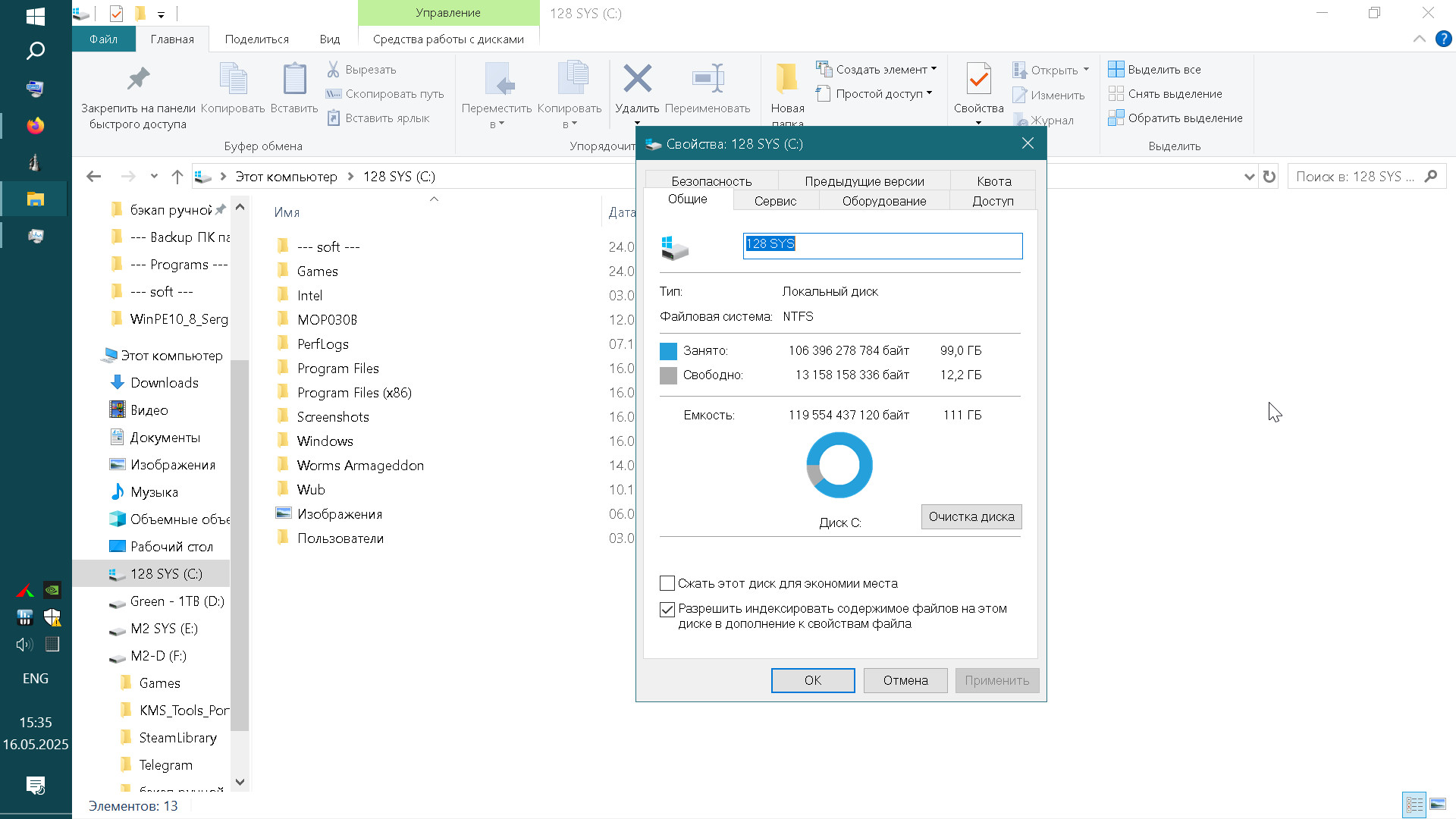Click the drive label field containing 128 SYS
This screenshot has width=1456, height=819.
pyautogui.click(x=882, y=246)
